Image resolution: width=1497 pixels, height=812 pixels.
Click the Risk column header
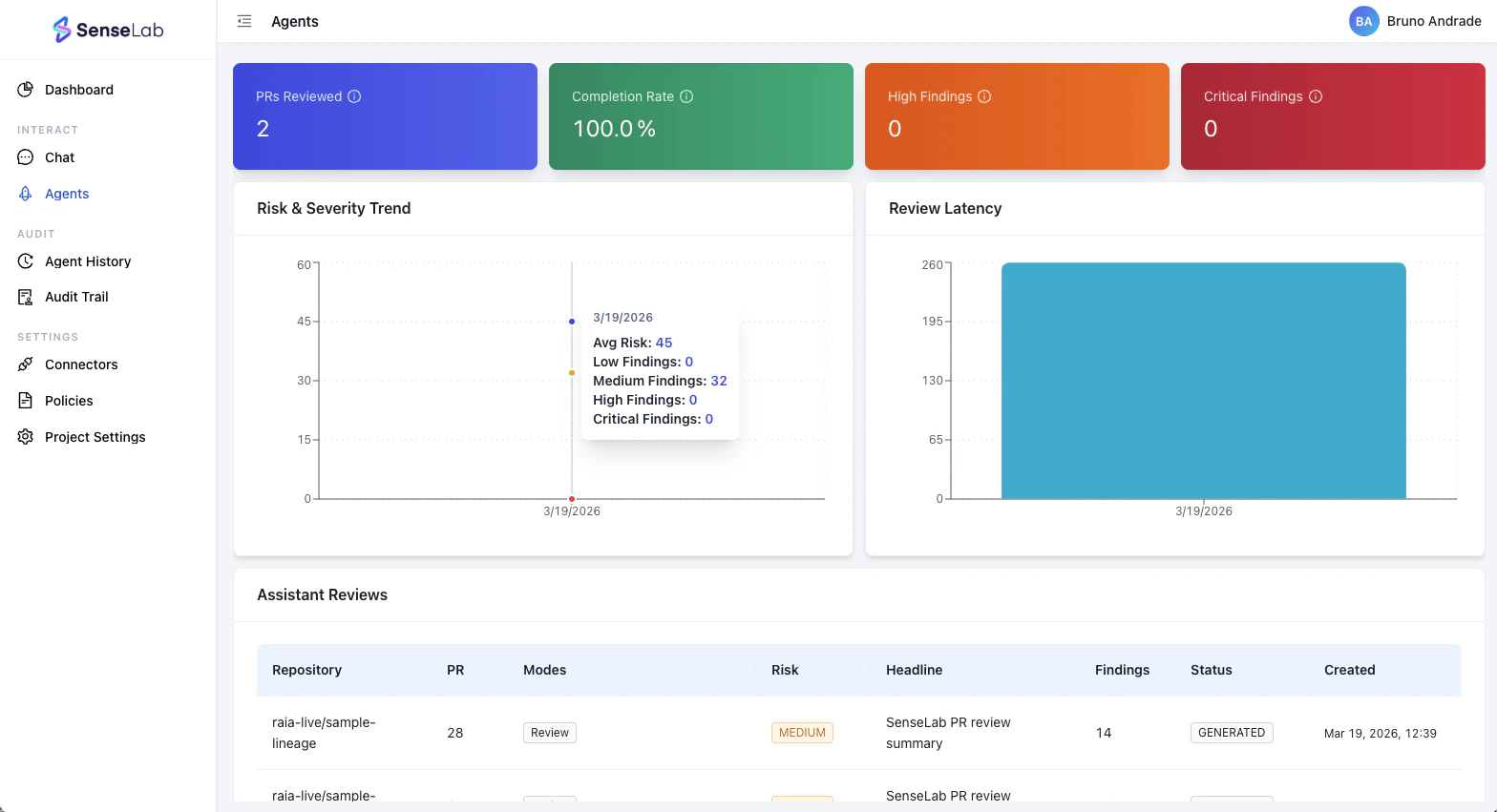(x=785, y=670)
